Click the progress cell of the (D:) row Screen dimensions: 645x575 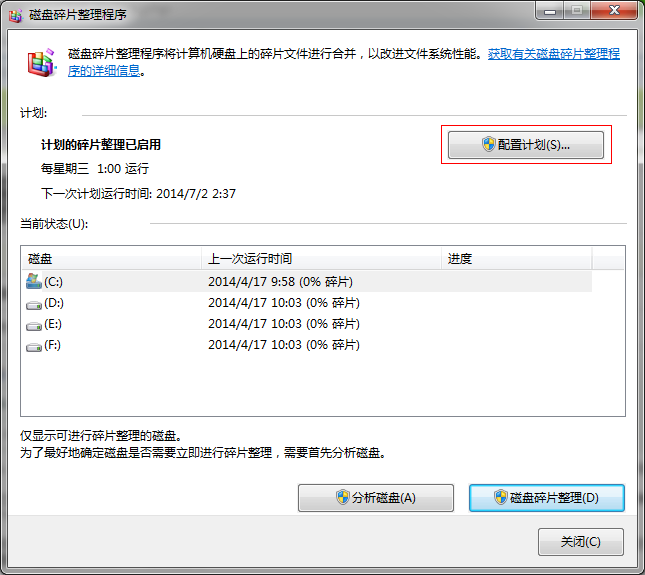click(515, 303)
